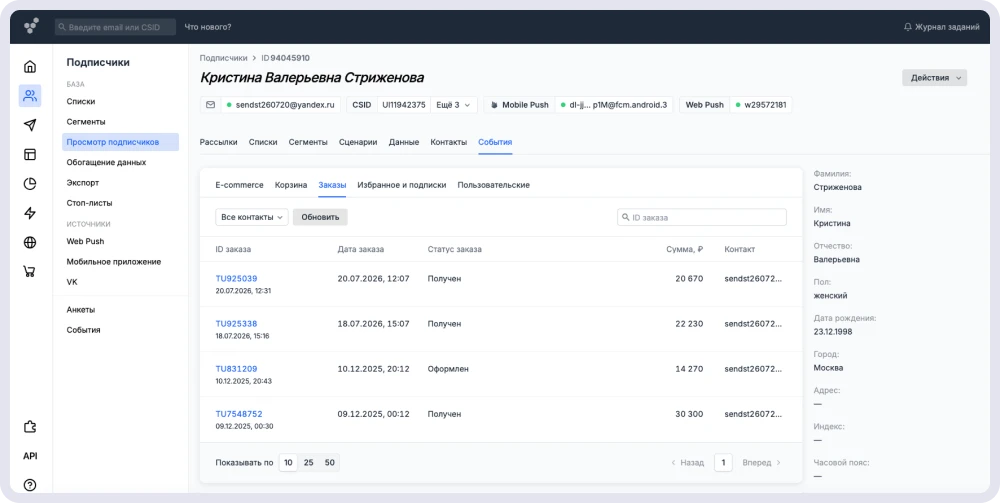Switch to the Контакты tab

[448, 142]
